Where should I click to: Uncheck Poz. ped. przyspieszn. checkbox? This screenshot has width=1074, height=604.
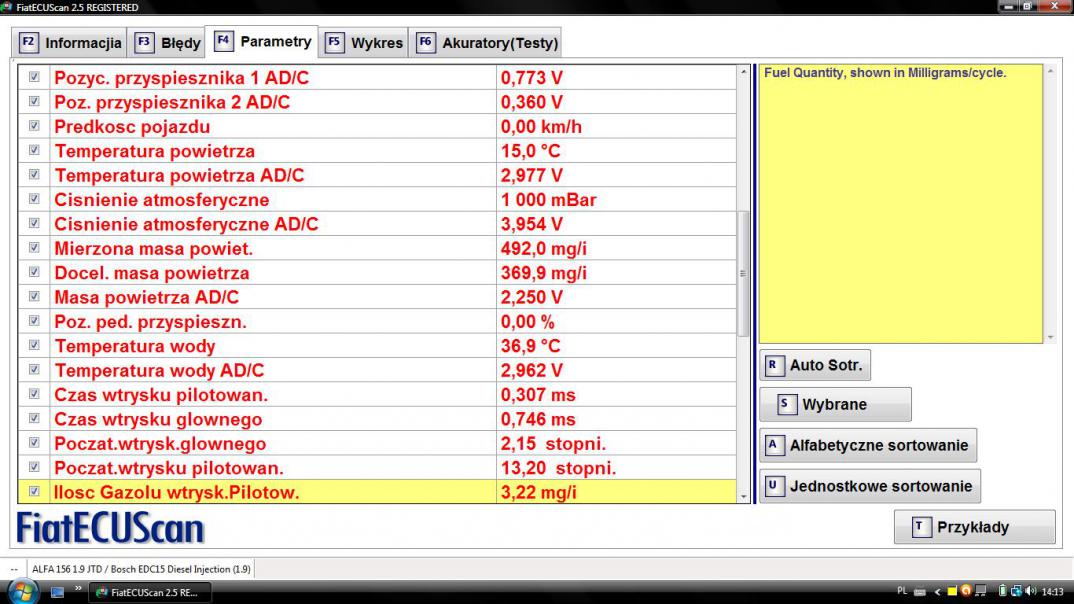(34, 321)
